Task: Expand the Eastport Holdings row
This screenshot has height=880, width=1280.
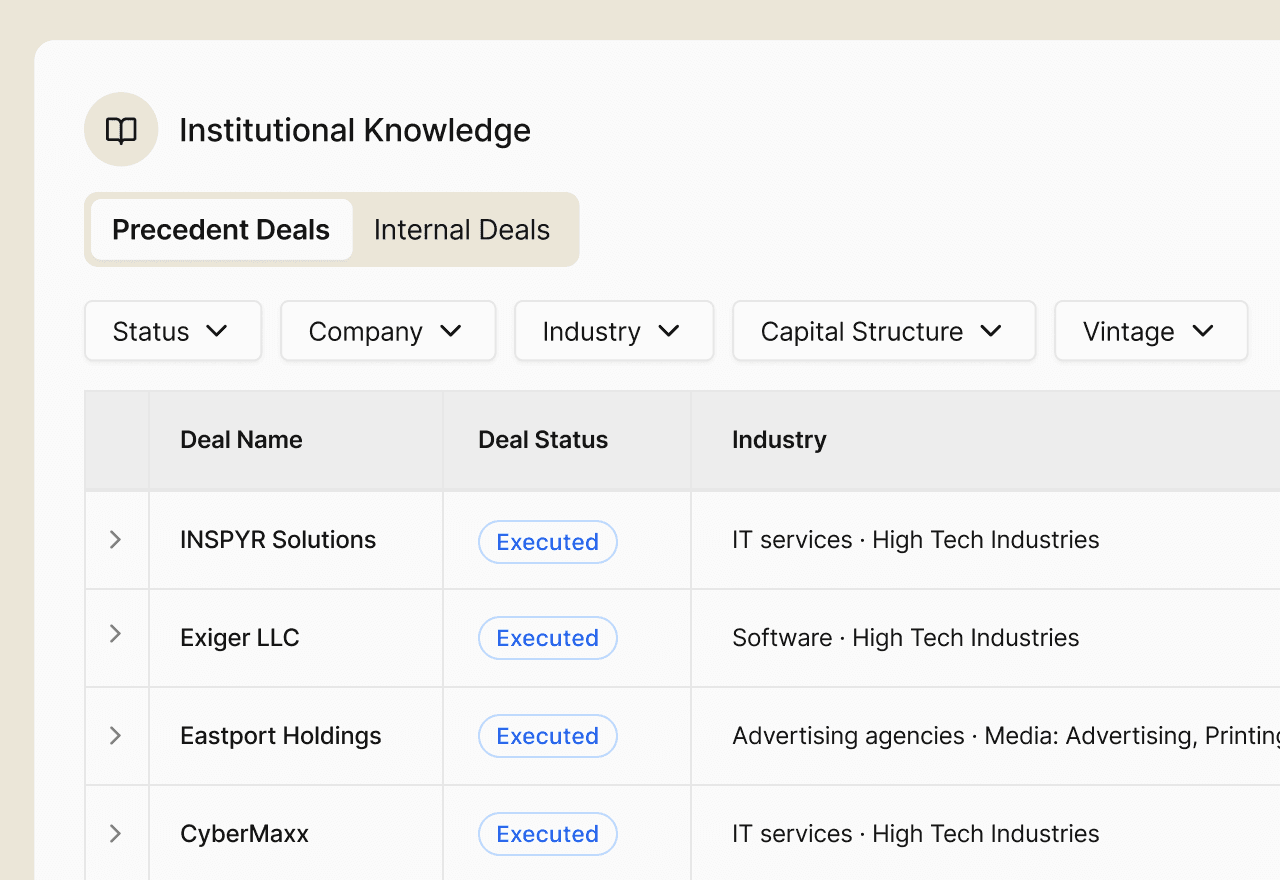Action: 115,736
